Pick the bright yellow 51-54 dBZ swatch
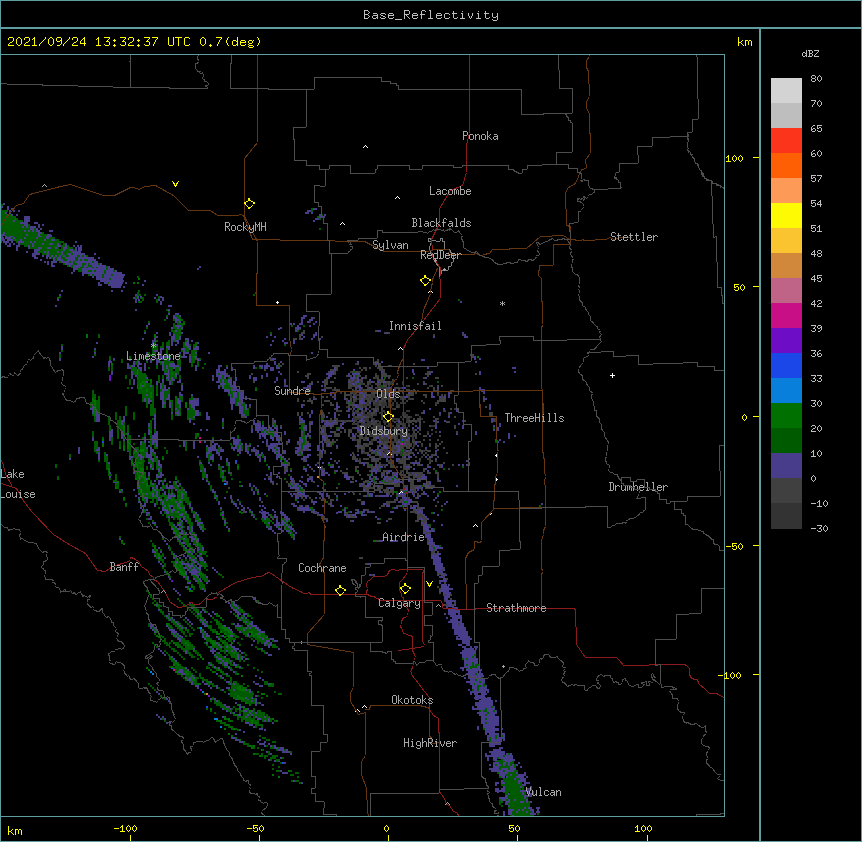This screenshot has height=842, width=862. [x=786, y=215]
